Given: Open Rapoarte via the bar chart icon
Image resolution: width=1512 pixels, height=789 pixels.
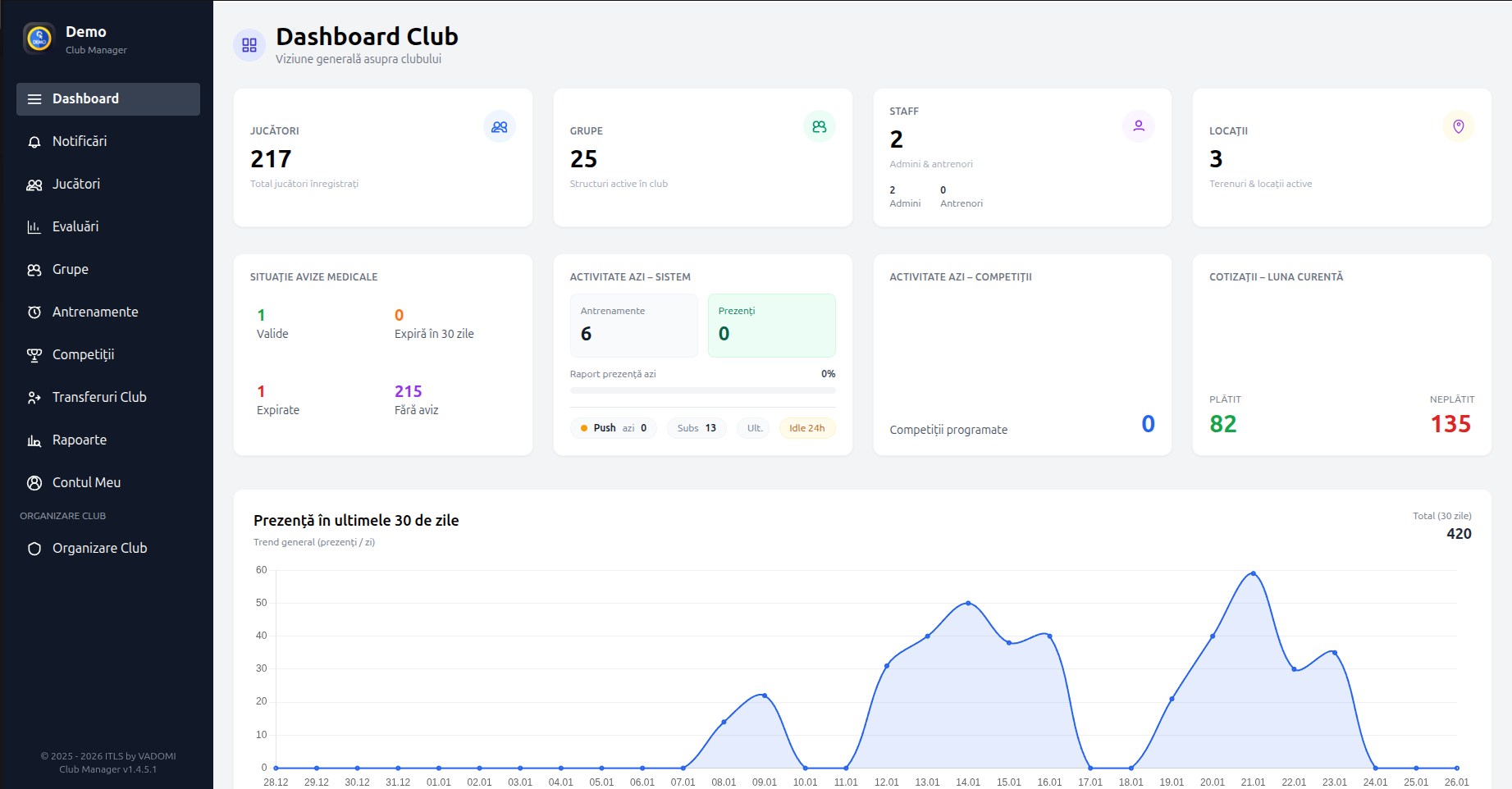Looking at the screenshot, I should [x=34, y=440].
